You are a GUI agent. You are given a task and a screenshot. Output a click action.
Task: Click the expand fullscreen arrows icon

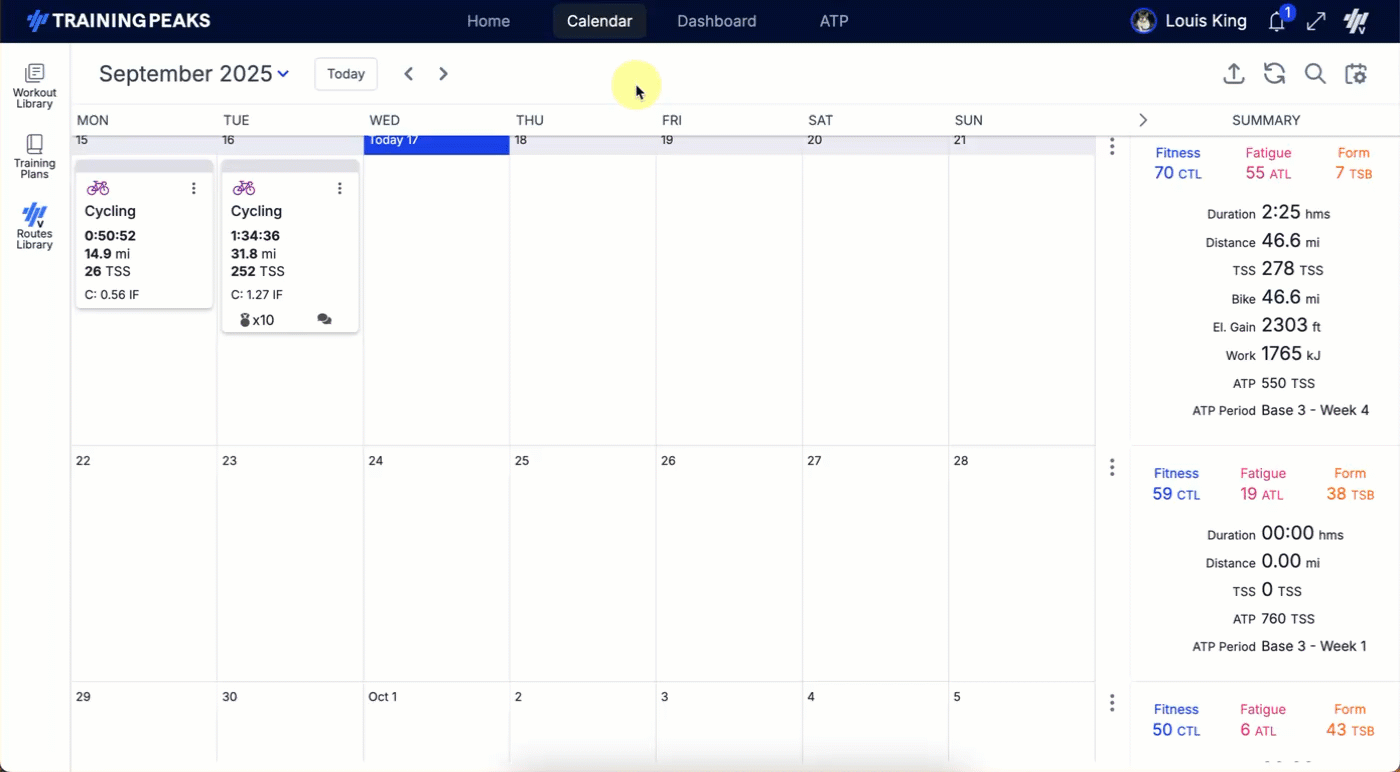tap(1316, 21)
